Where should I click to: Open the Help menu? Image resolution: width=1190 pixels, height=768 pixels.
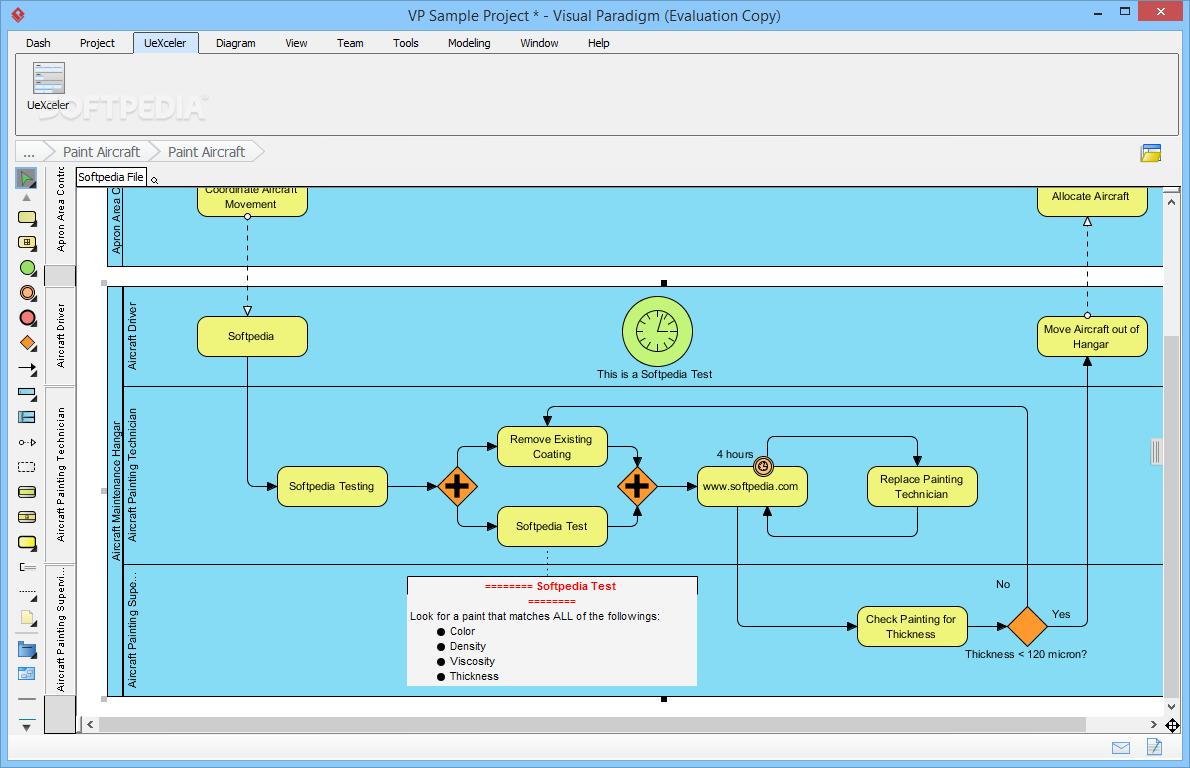(598, 43)
